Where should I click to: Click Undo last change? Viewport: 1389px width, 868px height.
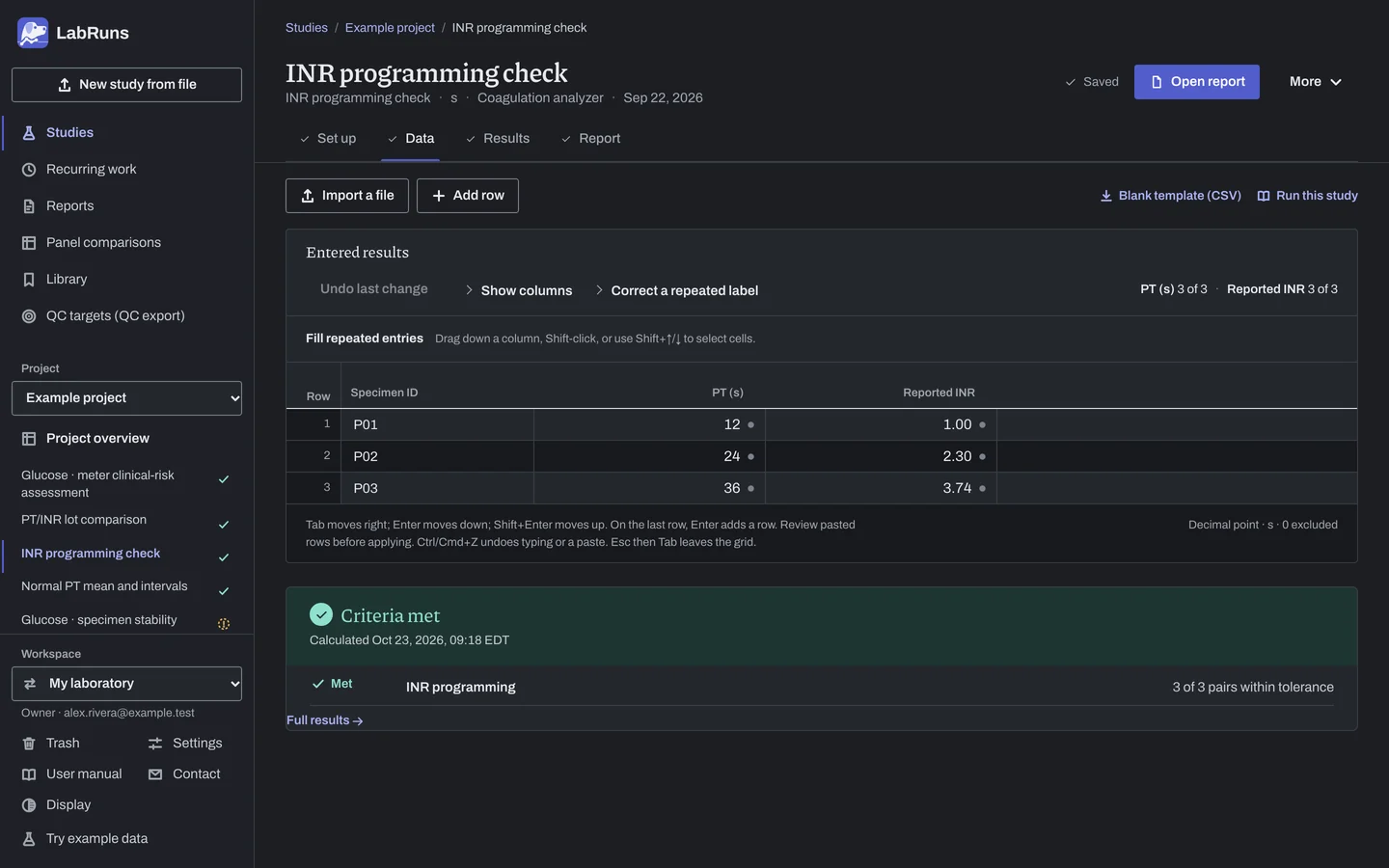pos(374,289)
